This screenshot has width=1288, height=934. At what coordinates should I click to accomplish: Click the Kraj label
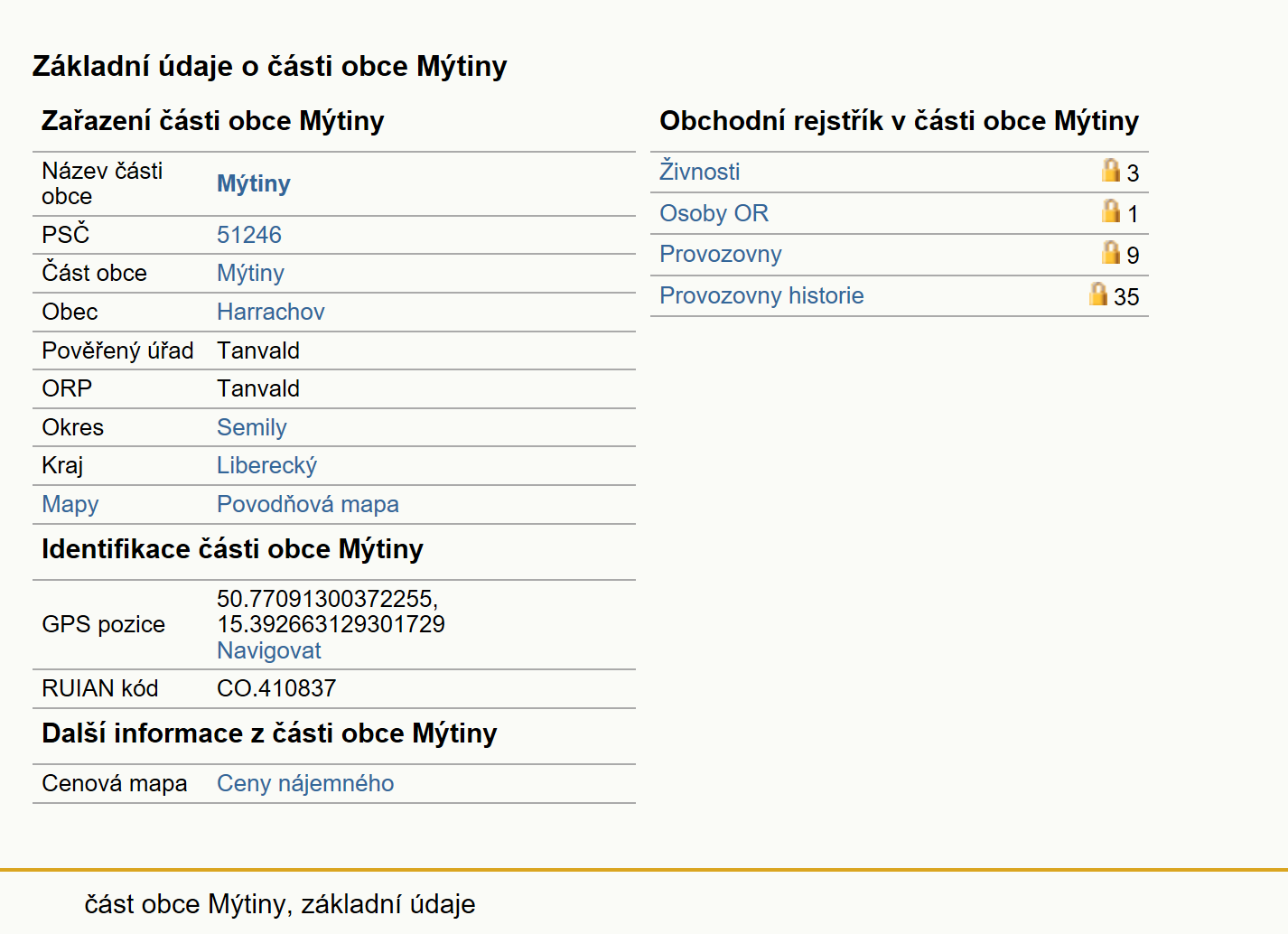pos(62,465)
